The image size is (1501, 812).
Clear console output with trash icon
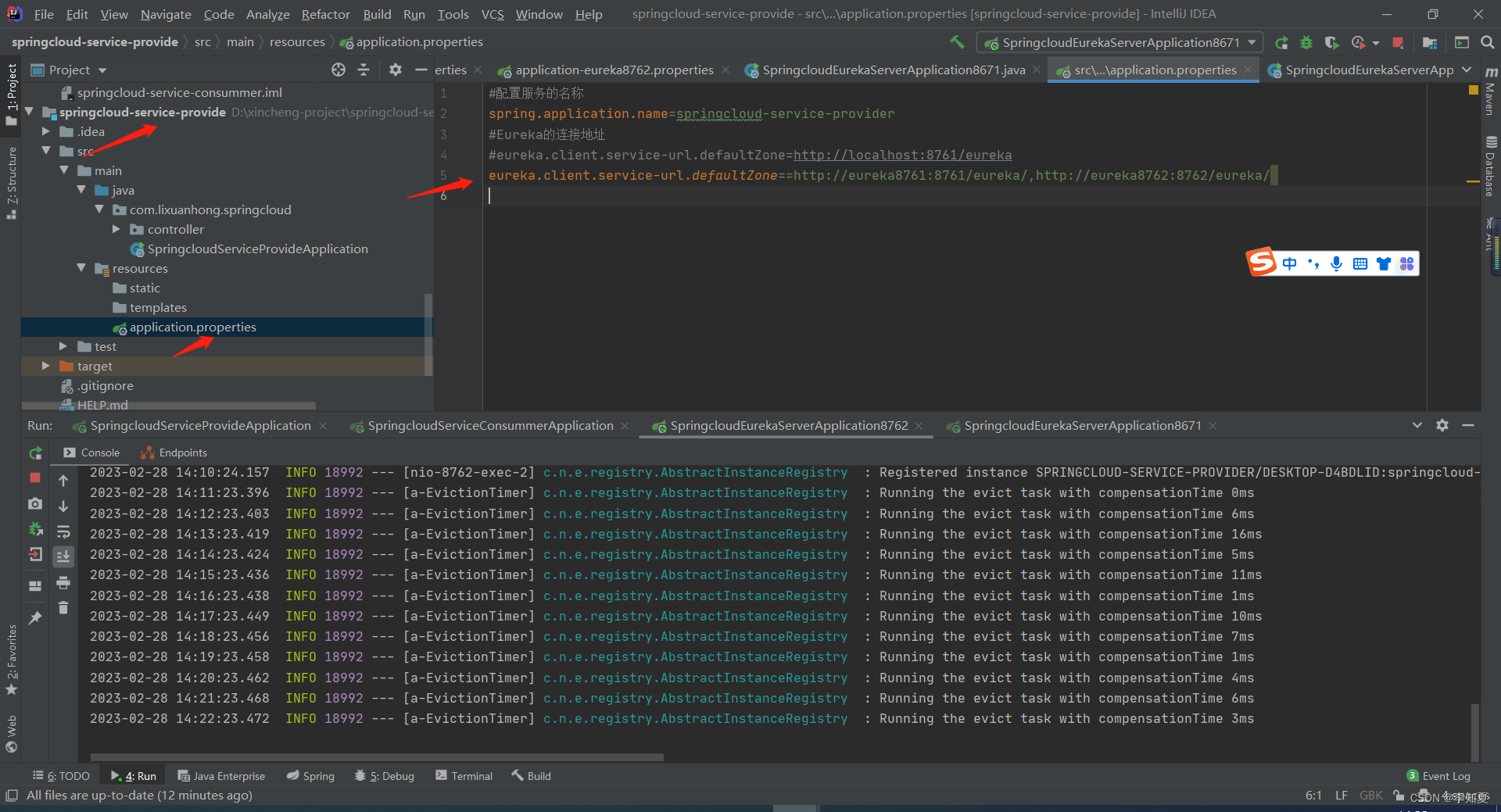point(63,607)
